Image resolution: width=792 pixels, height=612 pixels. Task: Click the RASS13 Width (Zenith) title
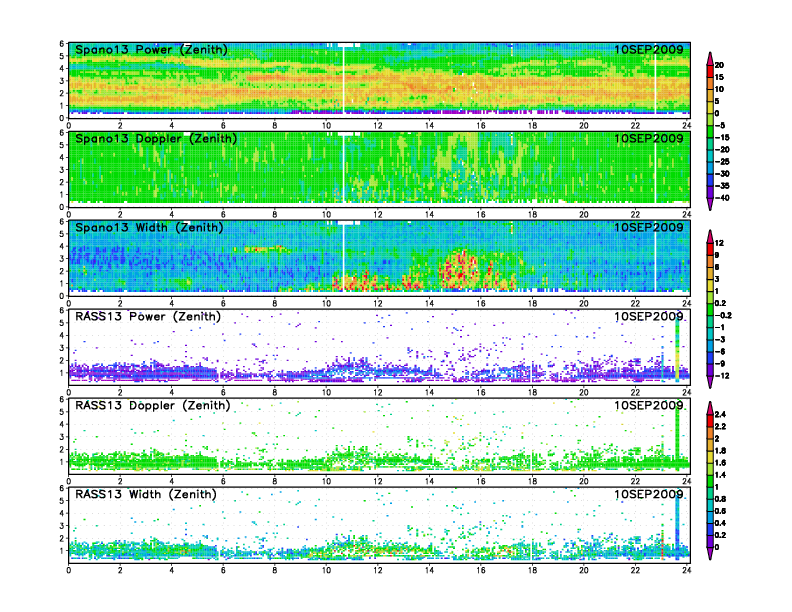tap(145, 494)
